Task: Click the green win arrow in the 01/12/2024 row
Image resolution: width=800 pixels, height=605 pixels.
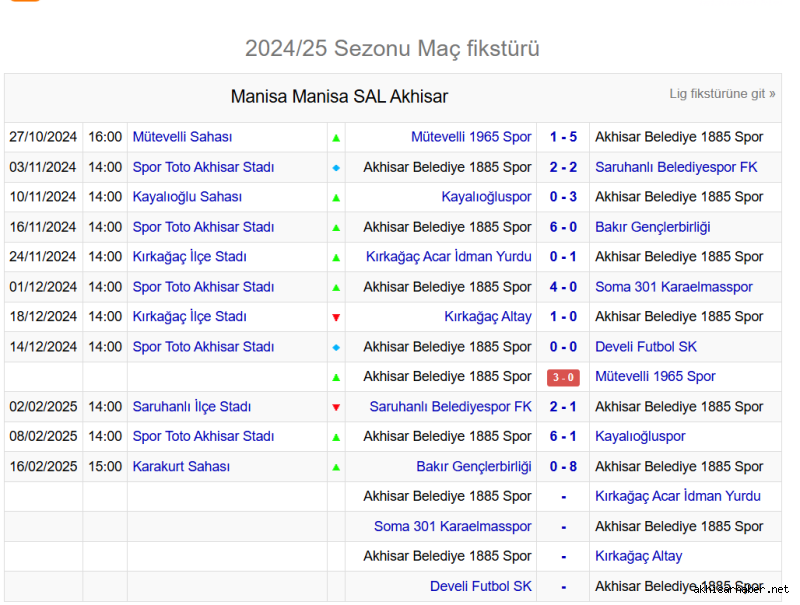Action: click(x=336, y=288)
